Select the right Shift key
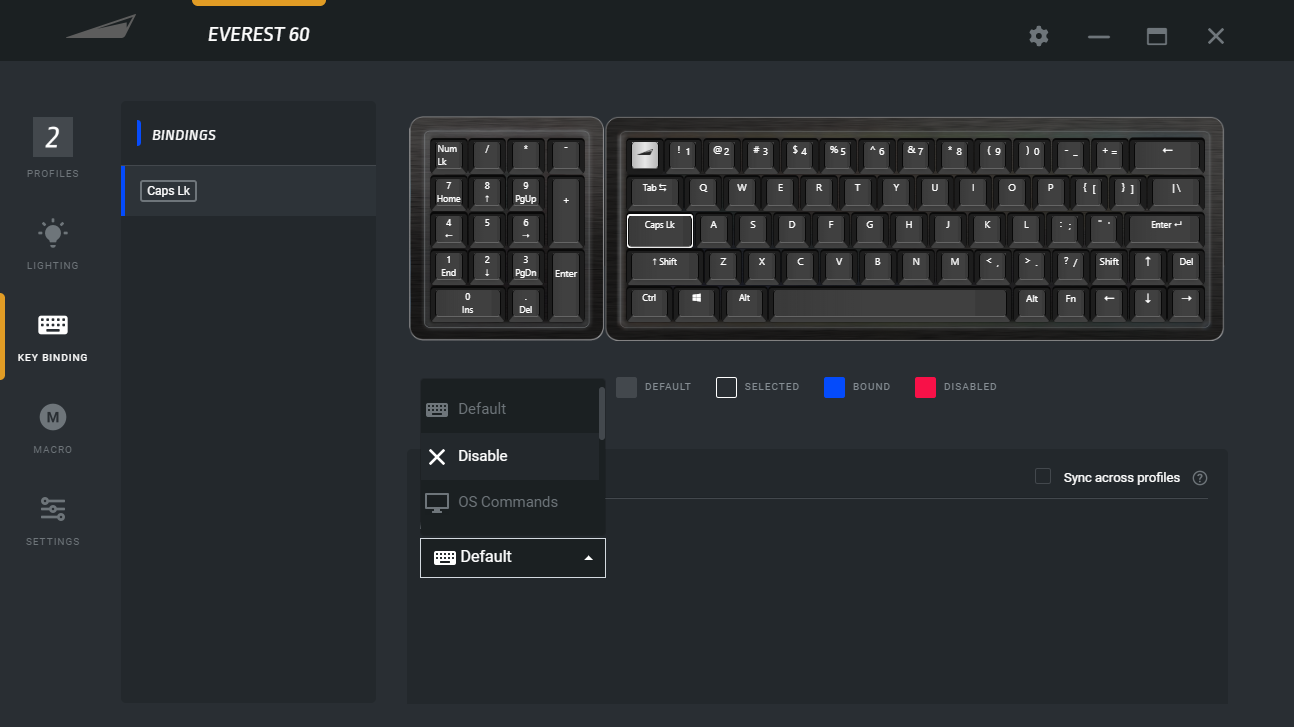This screenshot has width=1294, height=727. pos(1109,265)
